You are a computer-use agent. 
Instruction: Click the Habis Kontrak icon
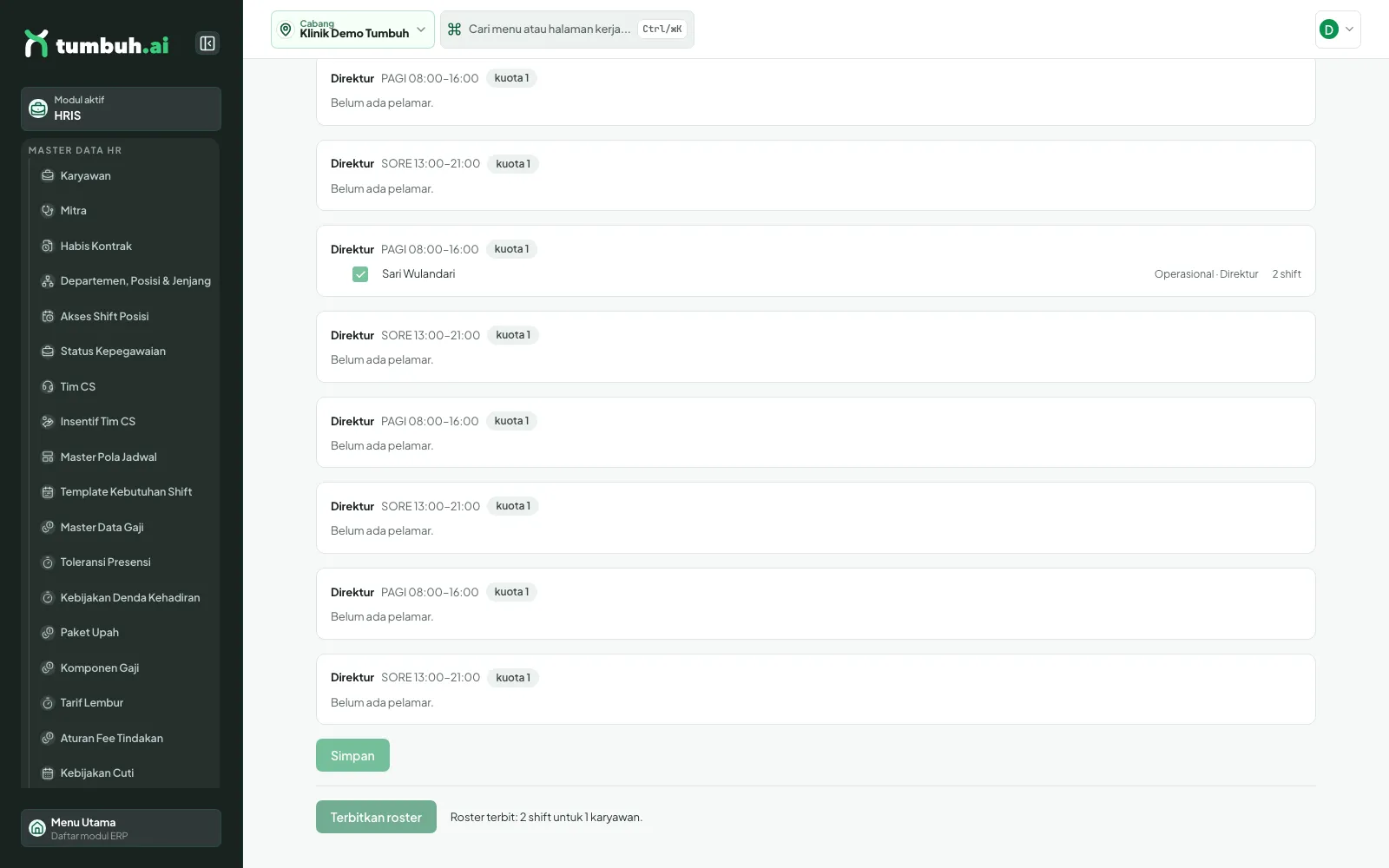point(48,247)
